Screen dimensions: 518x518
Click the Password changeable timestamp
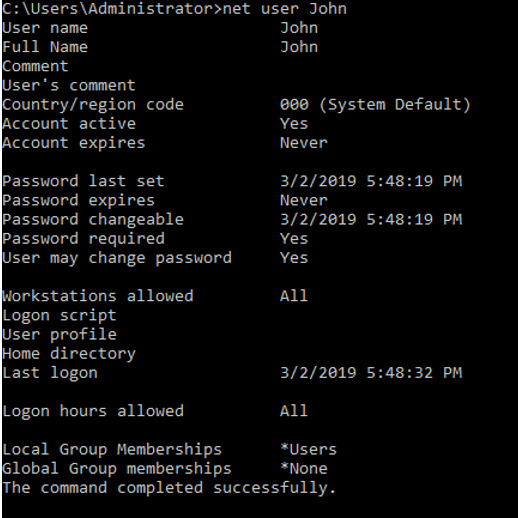tap(371, 219)
